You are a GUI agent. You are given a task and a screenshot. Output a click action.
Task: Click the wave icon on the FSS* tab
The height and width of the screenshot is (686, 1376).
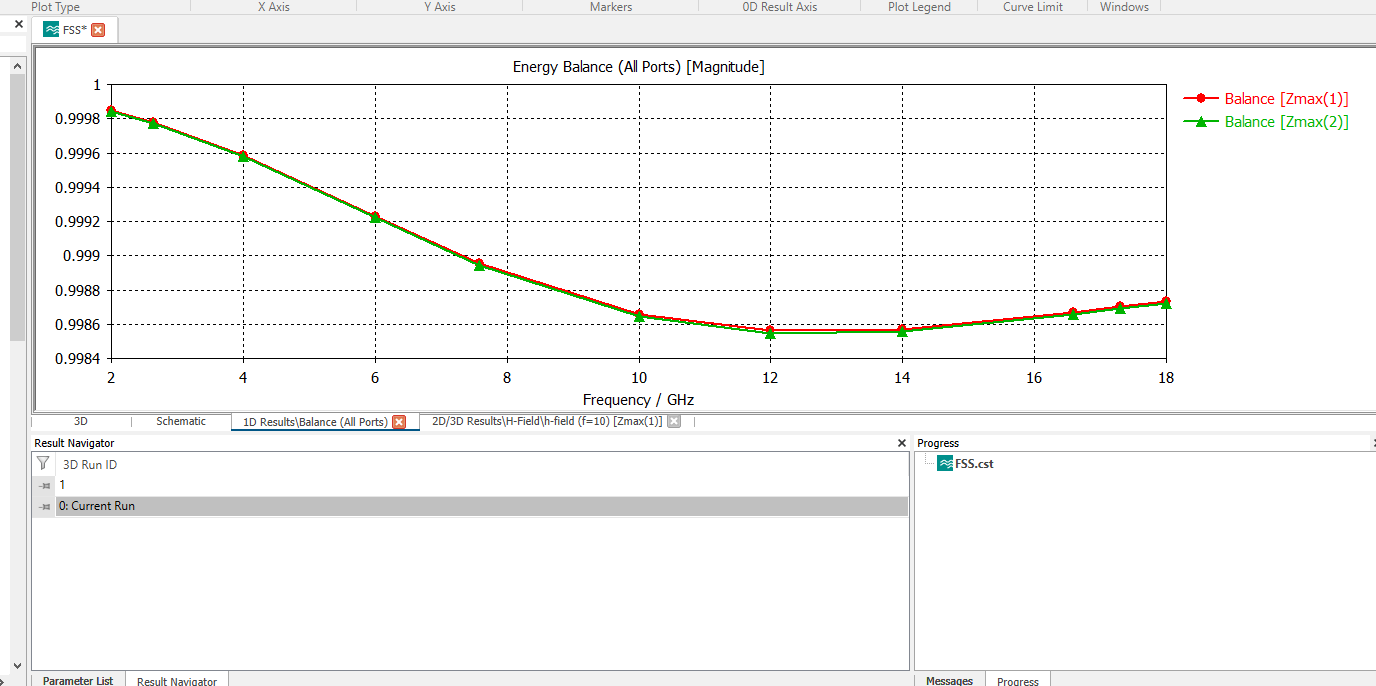tap(51, 30)
